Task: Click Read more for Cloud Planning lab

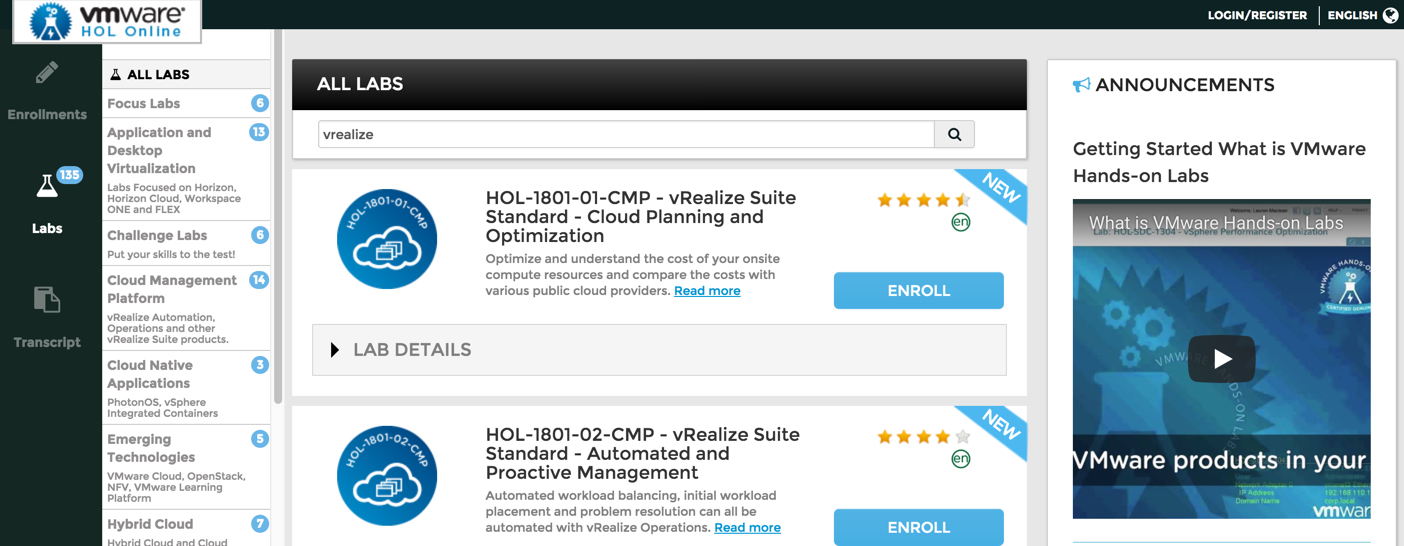Action: (707, 291)
